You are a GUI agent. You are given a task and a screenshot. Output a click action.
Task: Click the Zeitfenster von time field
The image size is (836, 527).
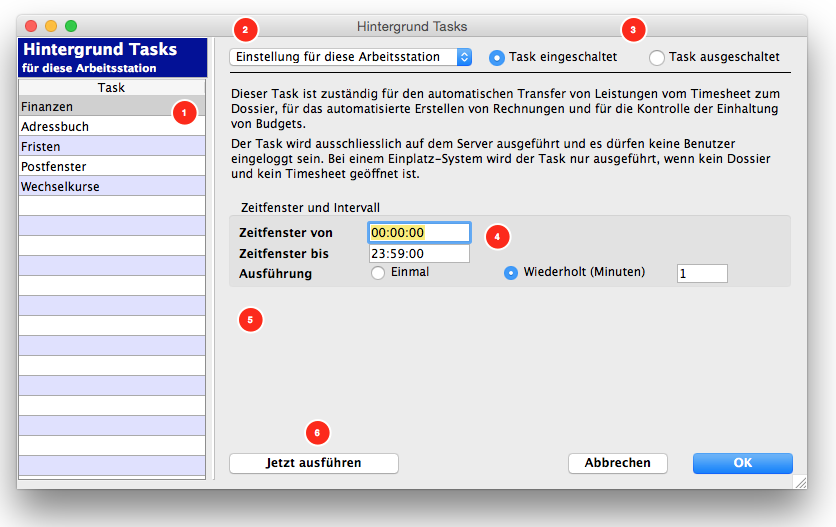pyautogui.click(x=419, y=233)
